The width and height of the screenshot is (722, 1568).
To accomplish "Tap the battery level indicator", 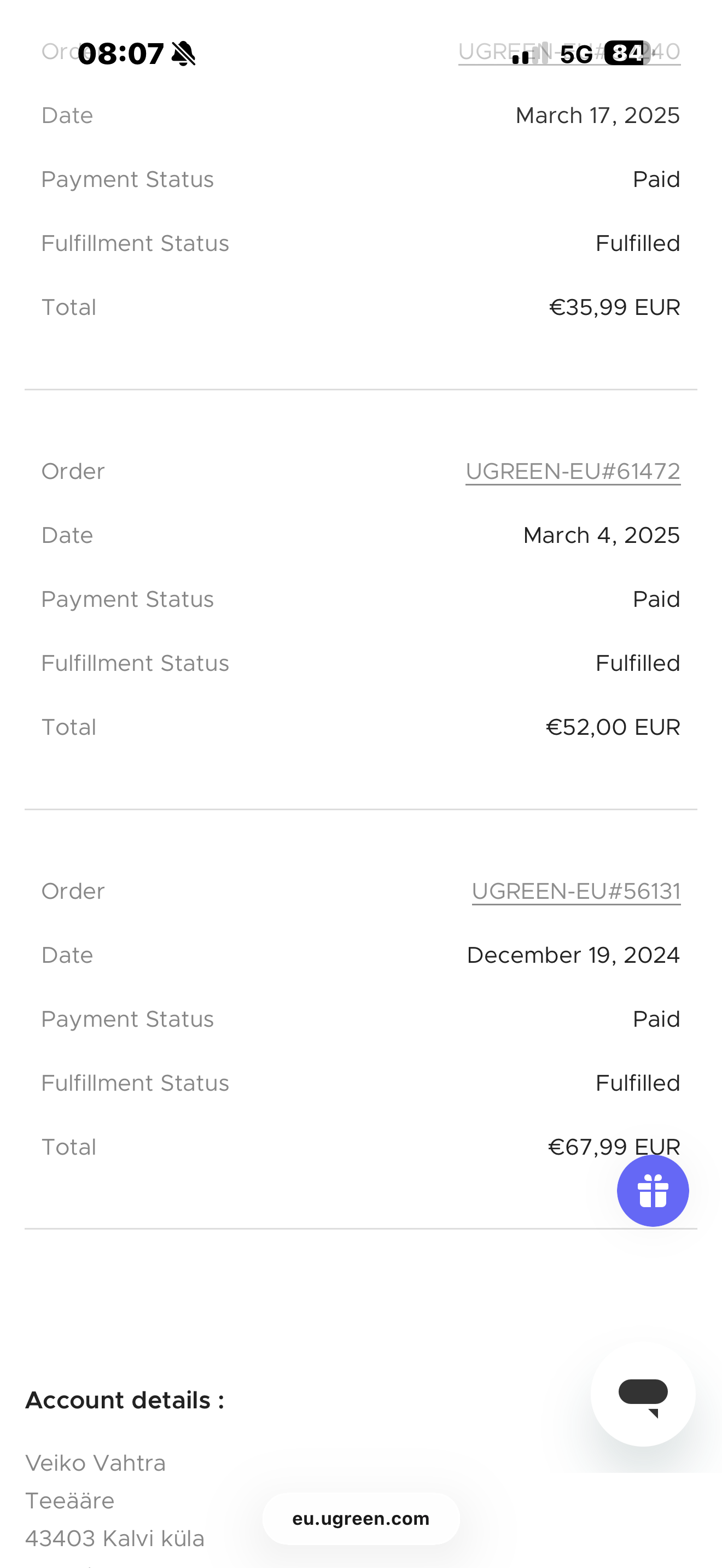I will (x=627, y=53).
